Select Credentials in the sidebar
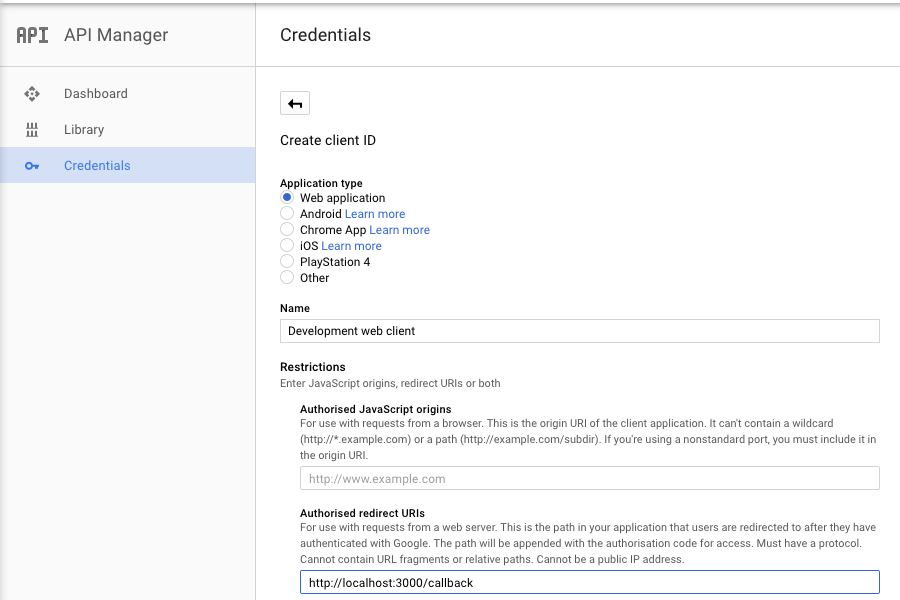The width and height of the screenshot is (900, 600). coord(97,165)
